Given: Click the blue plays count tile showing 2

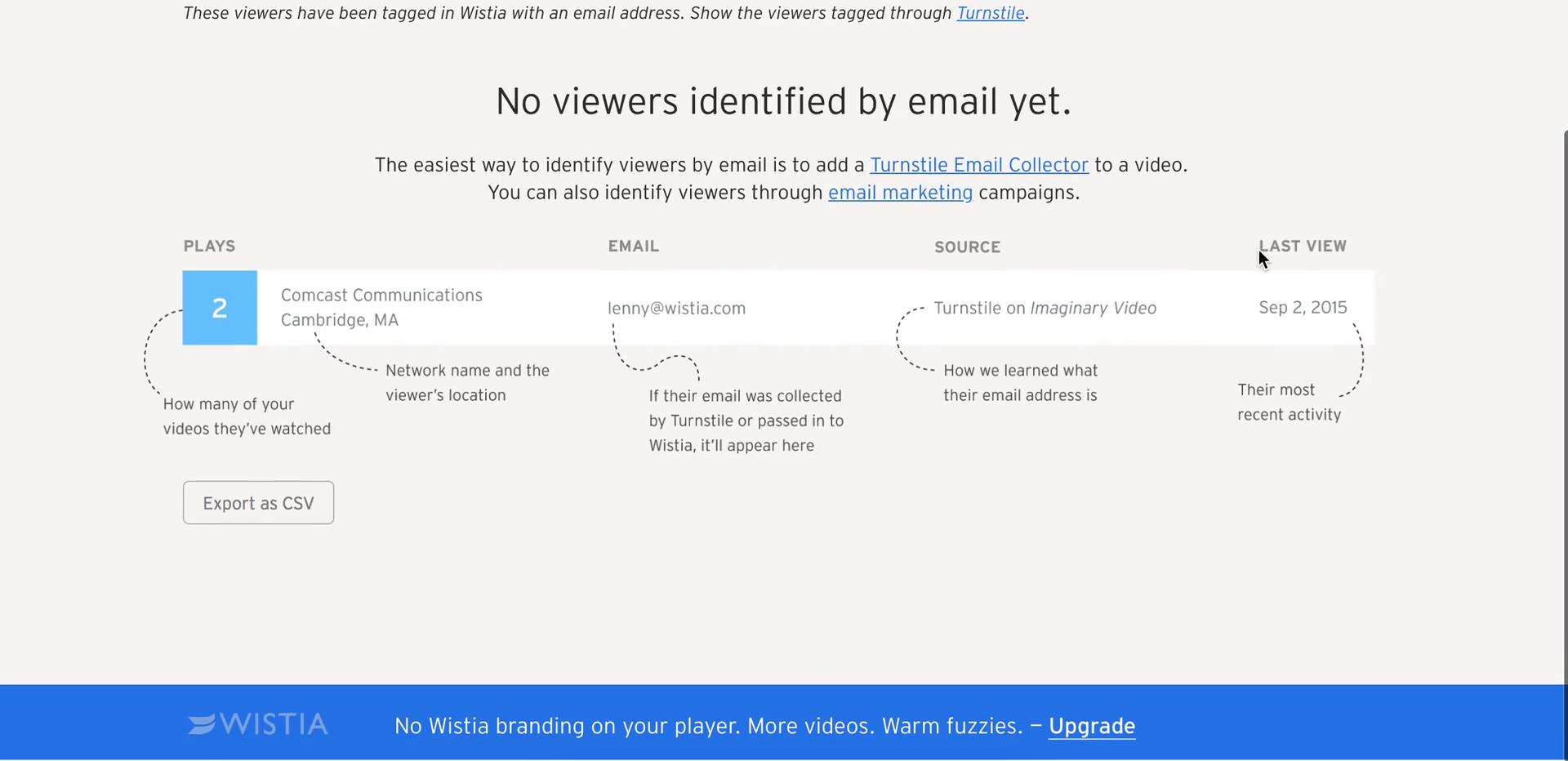Looking at the screenshot, I should pyautogui.click(x=220, y=308).
